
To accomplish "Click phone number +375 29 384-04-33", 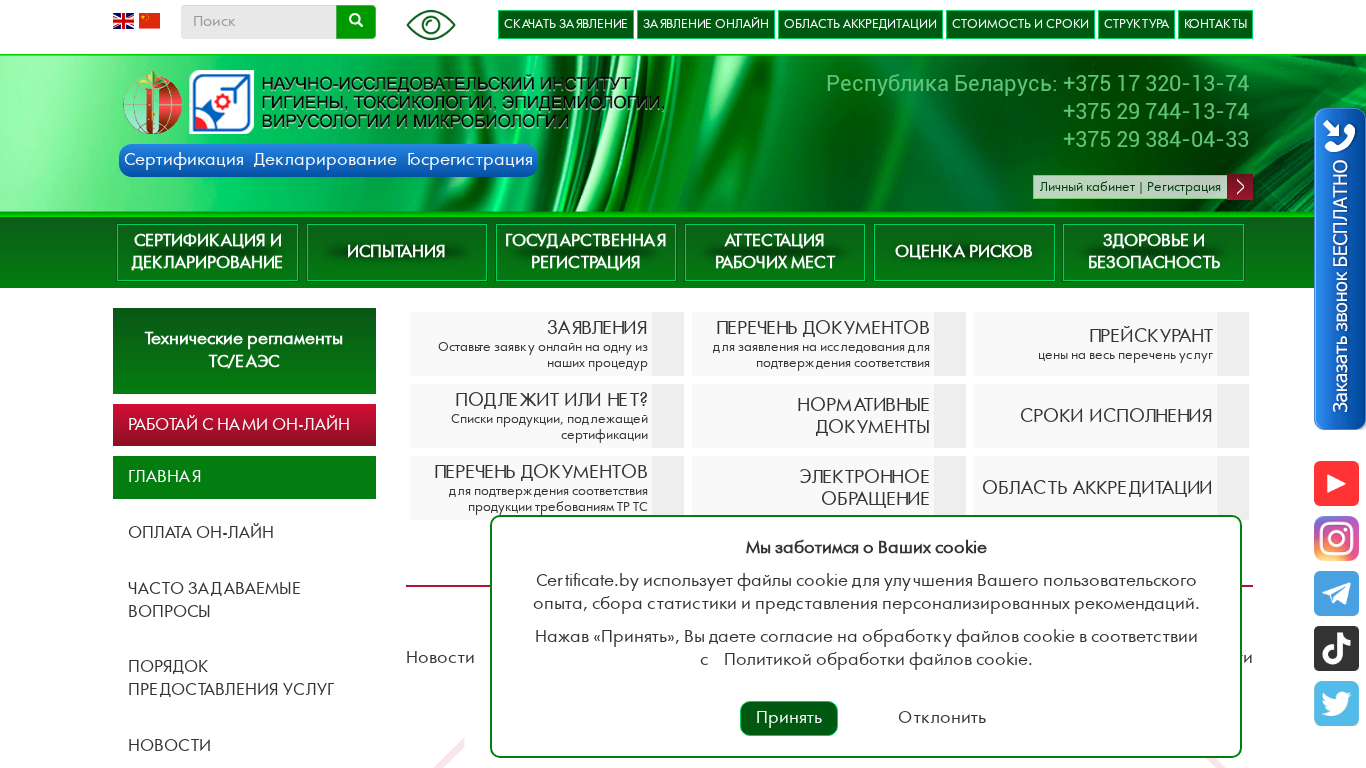I will pos(1155,139).
